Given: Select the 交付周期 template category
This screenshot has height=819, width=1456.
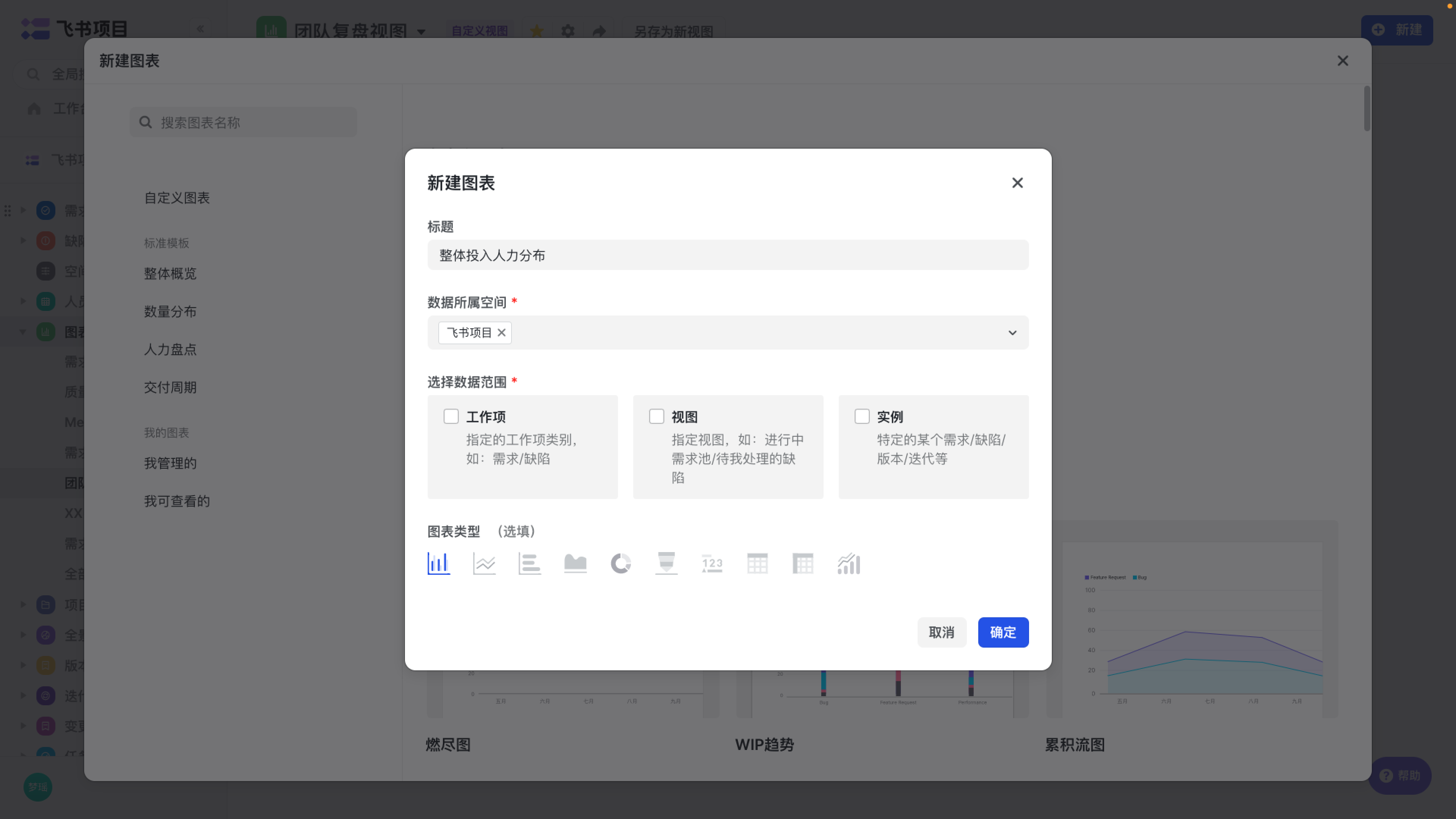Looking at the screenshot, I should pos(170,387).
